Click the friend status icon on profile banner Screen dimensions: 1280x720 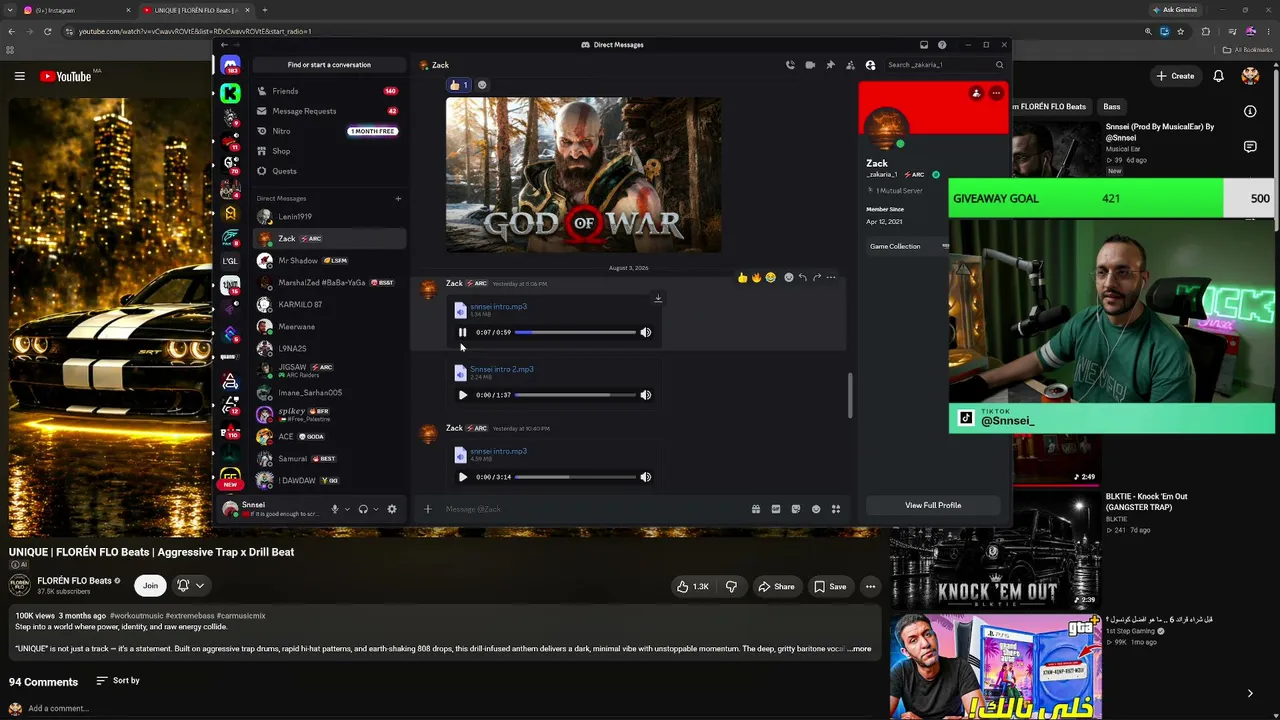click(976, 93)
